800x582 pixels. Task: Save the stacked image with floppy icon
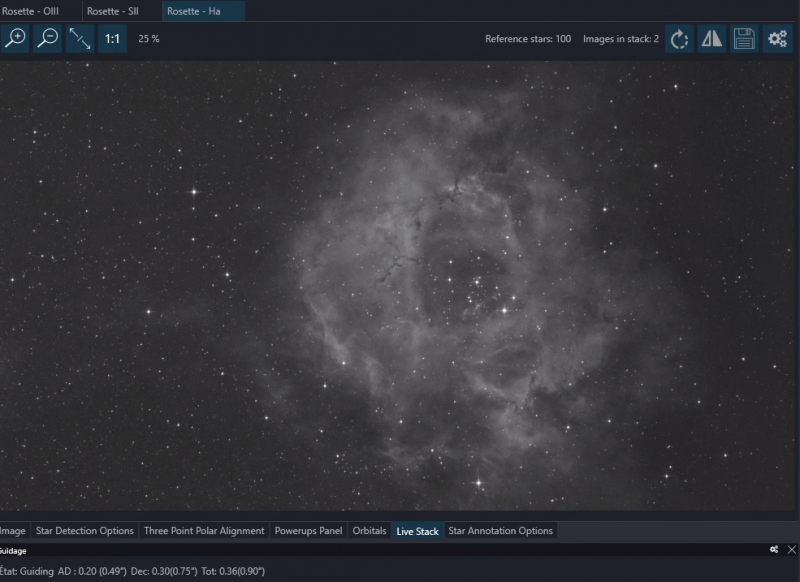click(744, 38)
